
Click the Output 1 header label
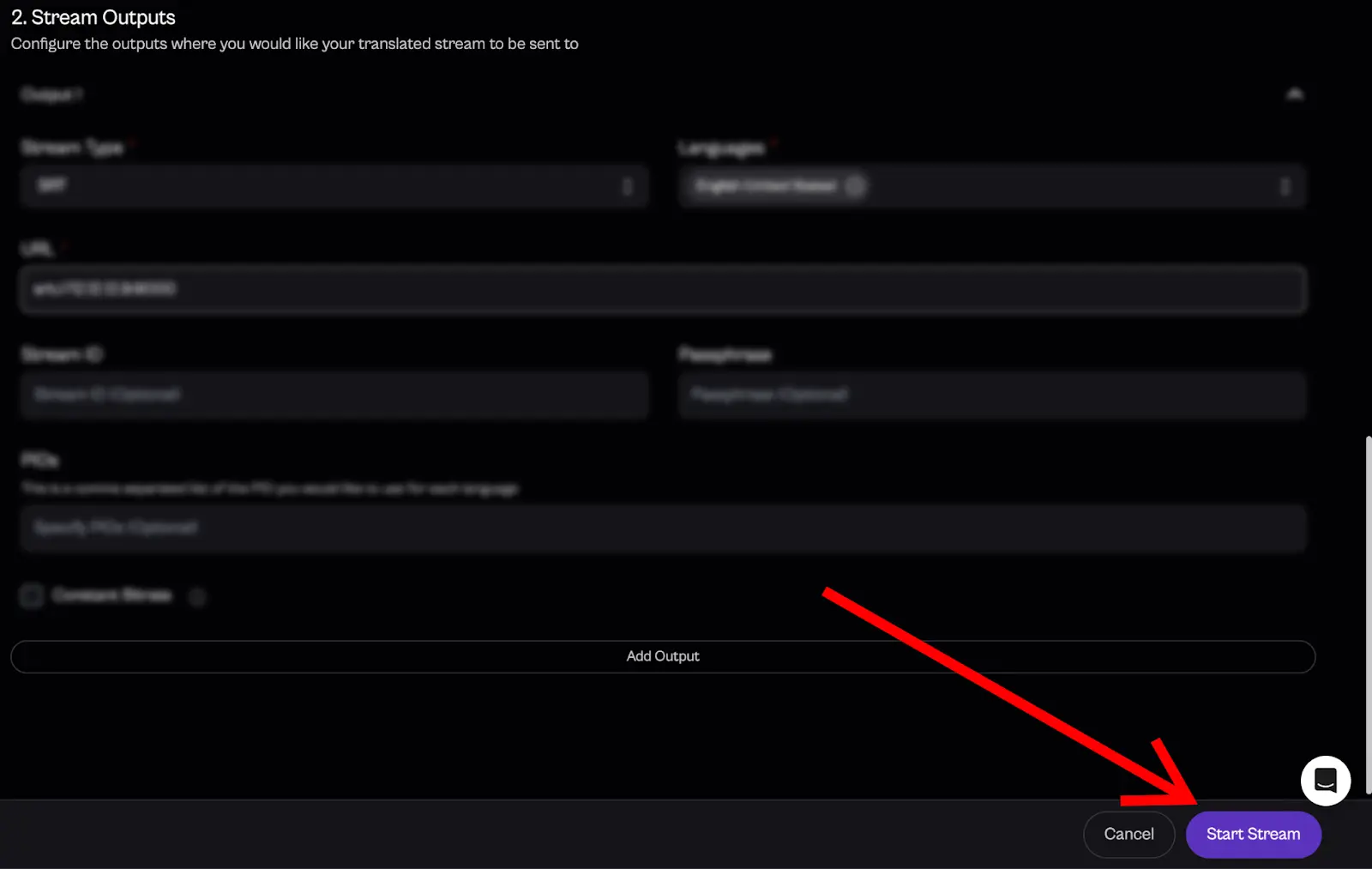point(51,94)
